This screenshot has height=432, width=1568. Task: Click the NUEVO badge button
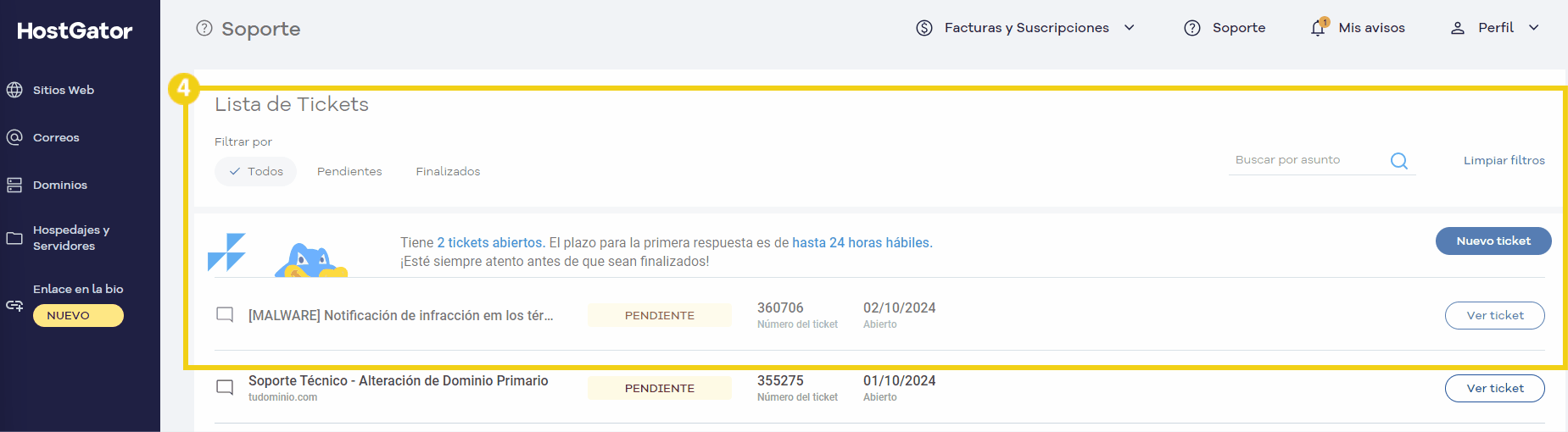click(78, 315)
